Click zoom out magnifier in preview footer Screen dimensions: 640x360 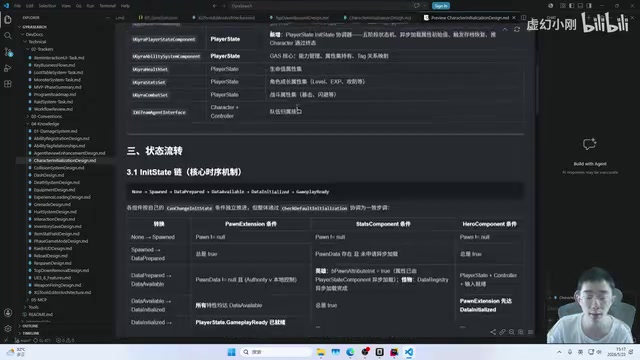(512, 332)
